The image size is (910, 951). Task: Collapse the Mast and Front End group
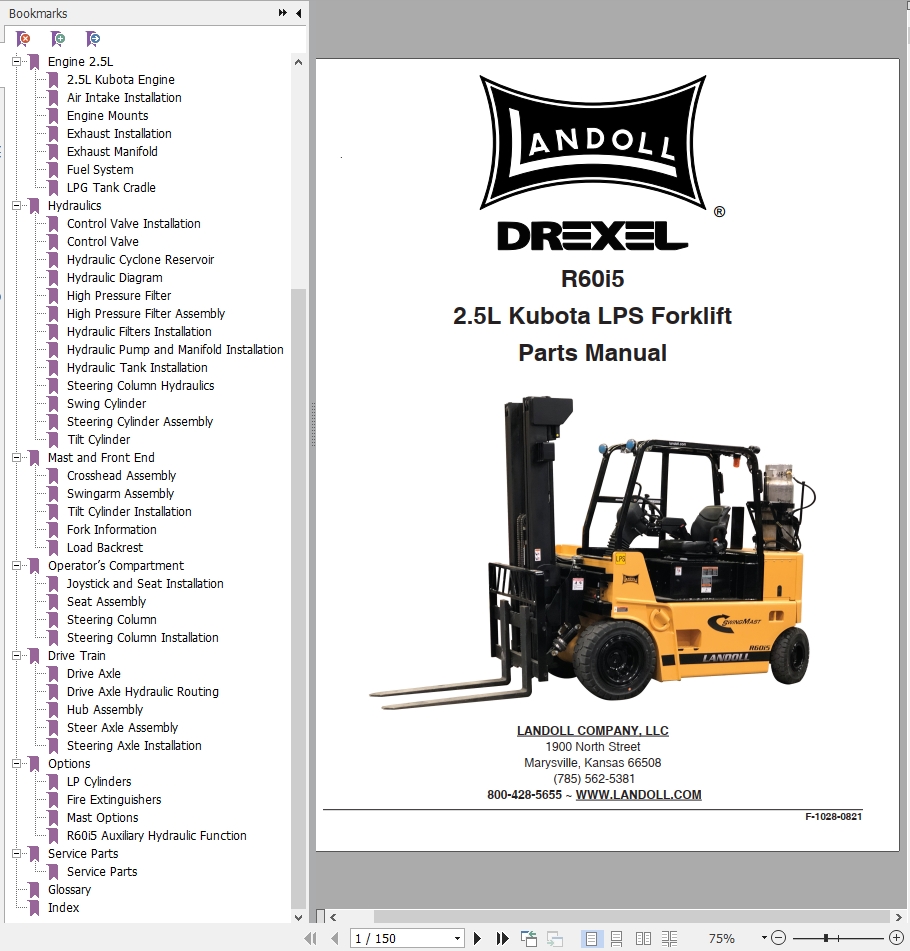[16, 457]
